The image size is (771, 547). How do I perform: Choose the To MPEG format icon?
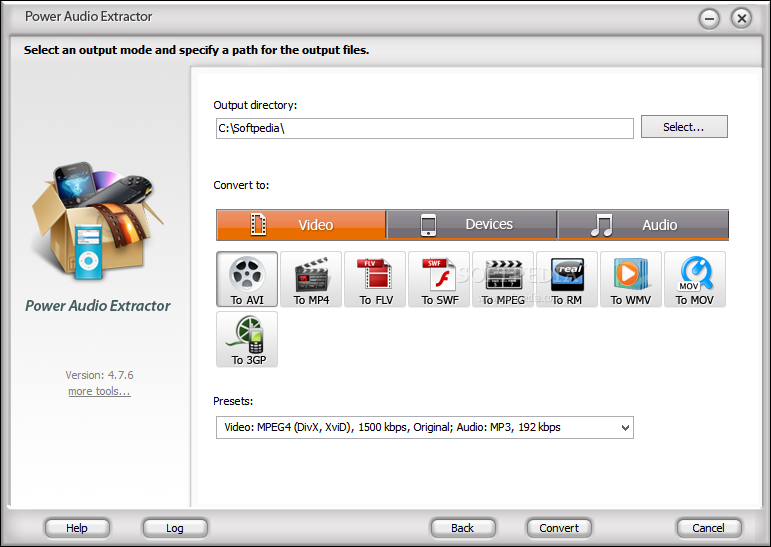coord(503,279)
